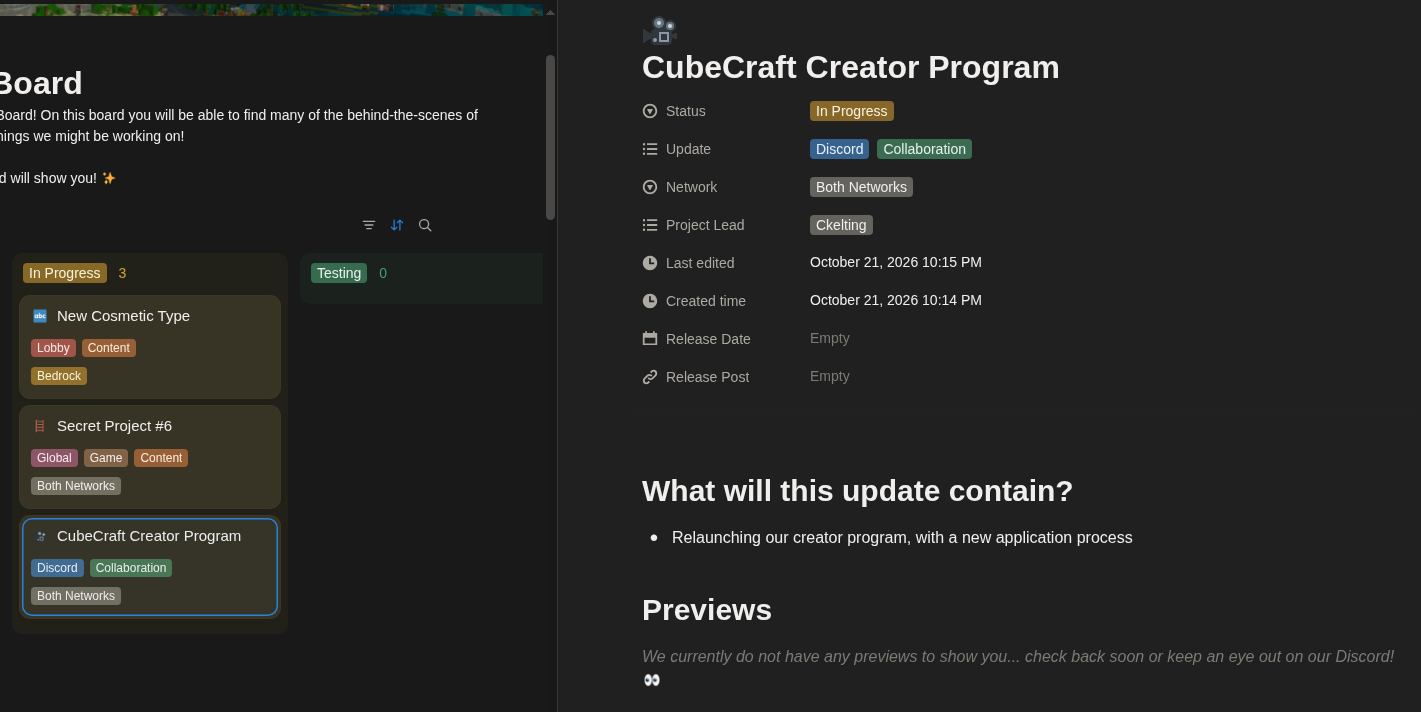Select the Testing column header
Screen dimensions: 1421x712
[339, 273]
